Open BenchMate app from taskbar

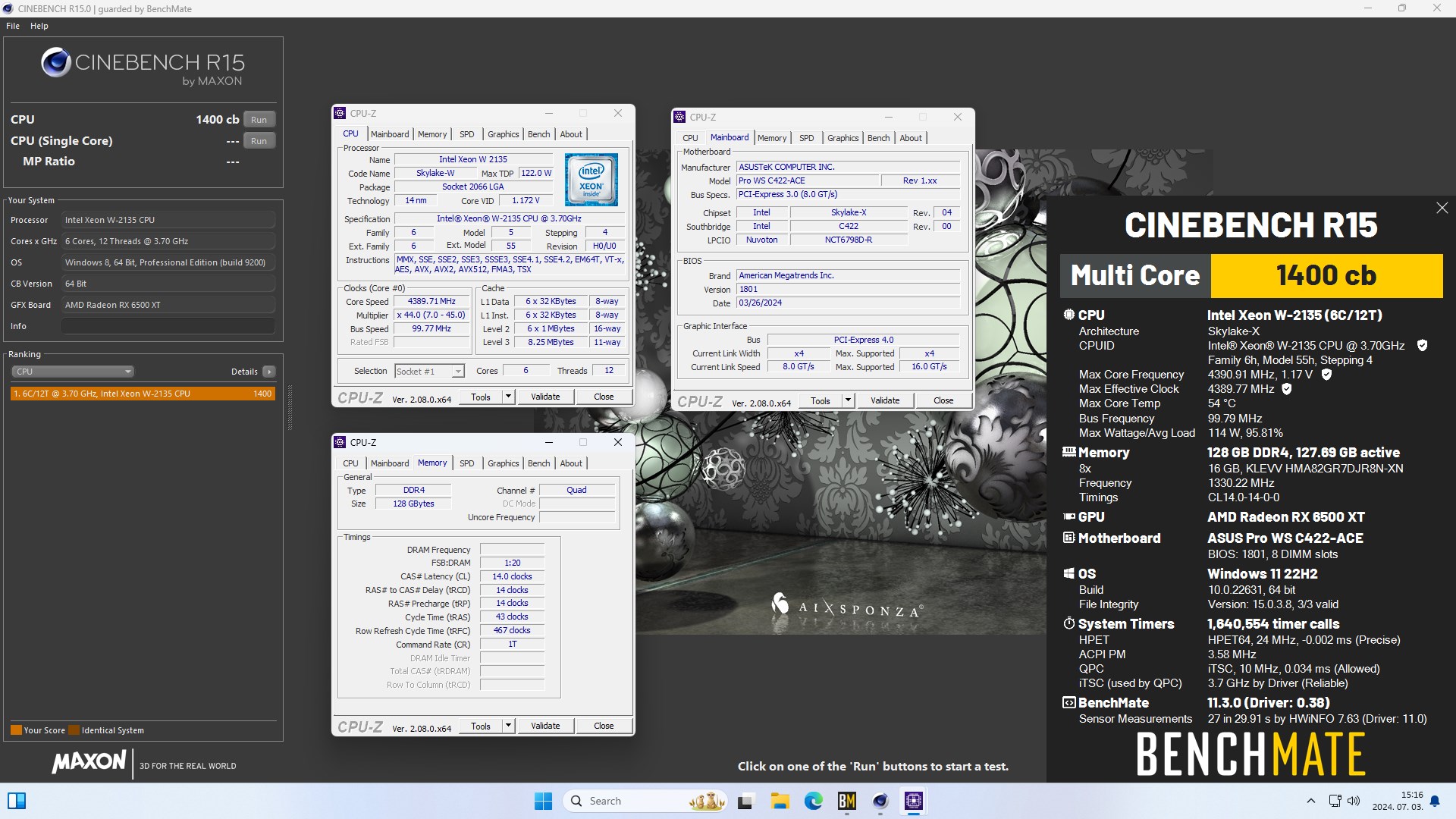(846, 801)
